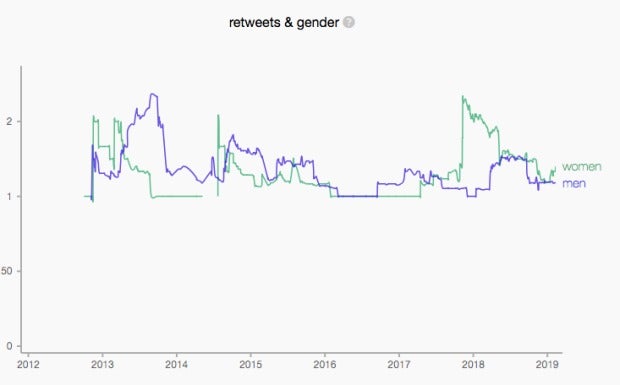This screenshot has width=620, height=385.
Task: Click the help question mark icon
Action: pos(348,23)
